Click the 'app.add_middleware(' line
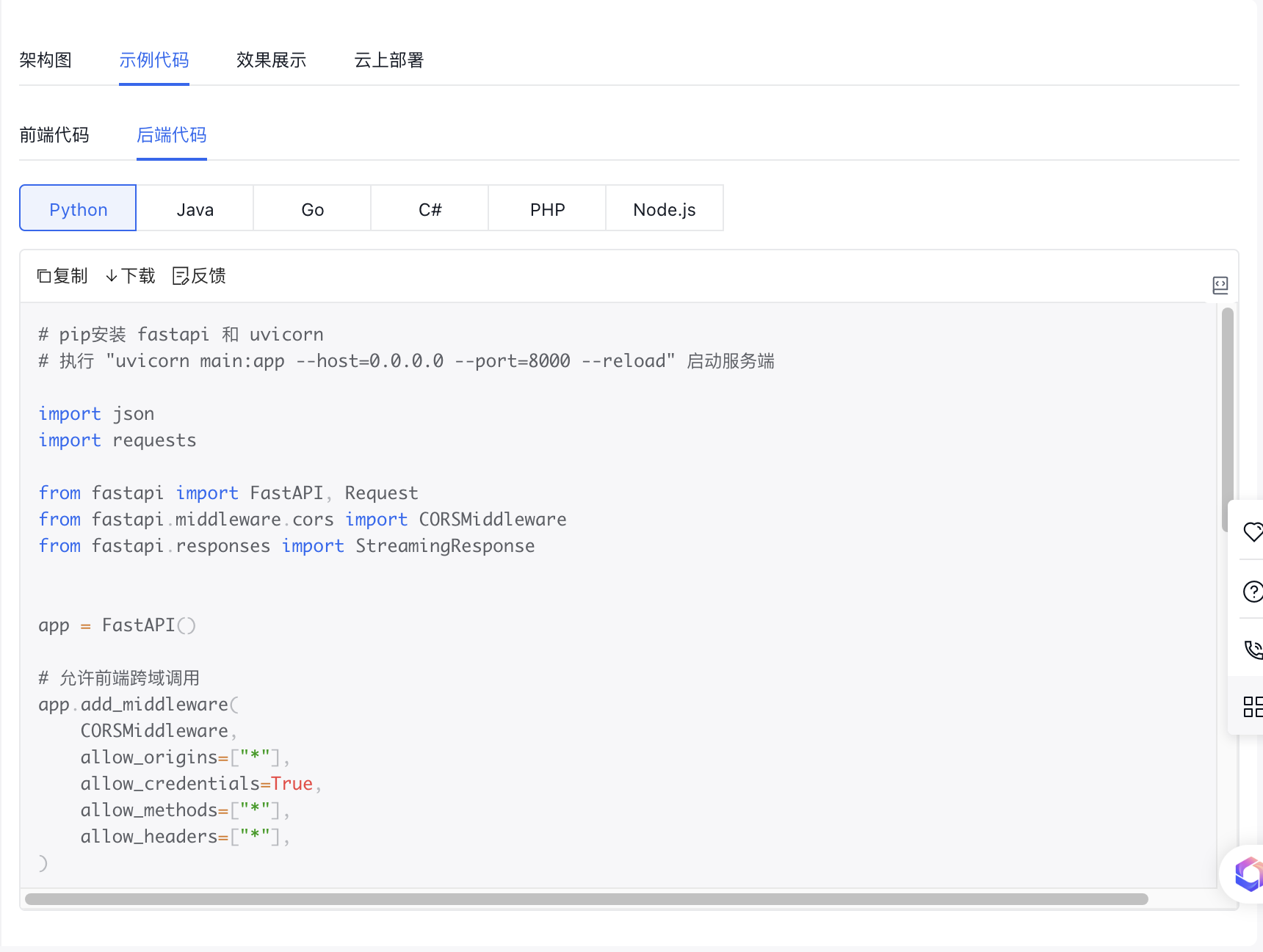1263x952 pixels. click(x=139, y=705)
